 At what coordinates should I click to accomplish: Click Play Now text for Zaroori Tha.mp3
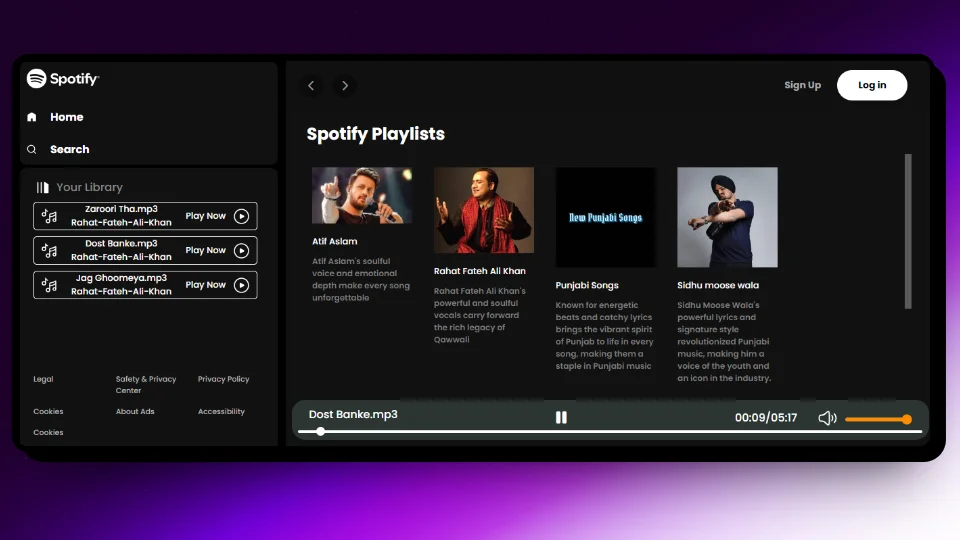(206, 216)
